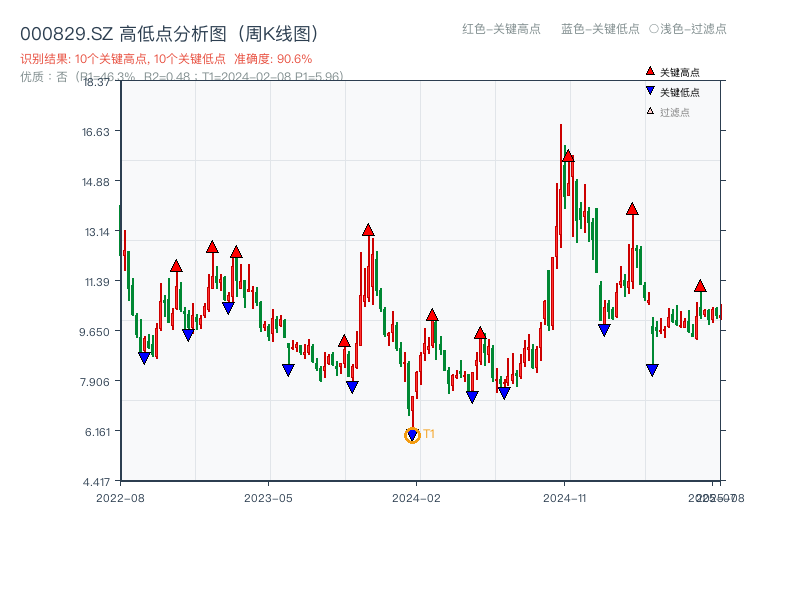Image resolution: width=800 pixels, height=600 pixels.
Task: Toggle the 关键高点 red triangle legend entry
Action: click(672, 72)
